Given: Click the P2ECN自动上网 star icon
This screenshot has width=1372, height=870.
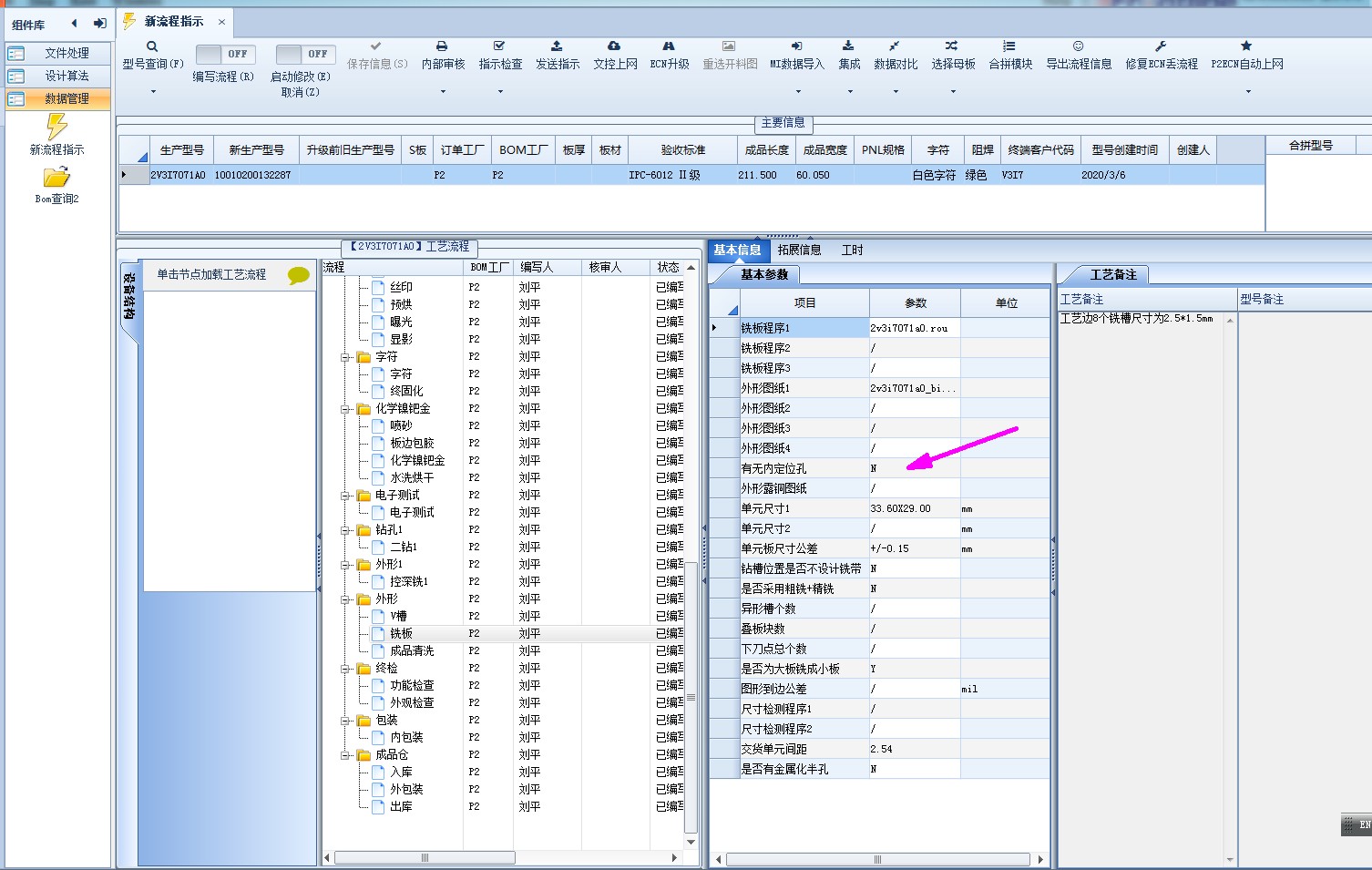Looking at the screenshot, I should click(x=1246, y=46).
